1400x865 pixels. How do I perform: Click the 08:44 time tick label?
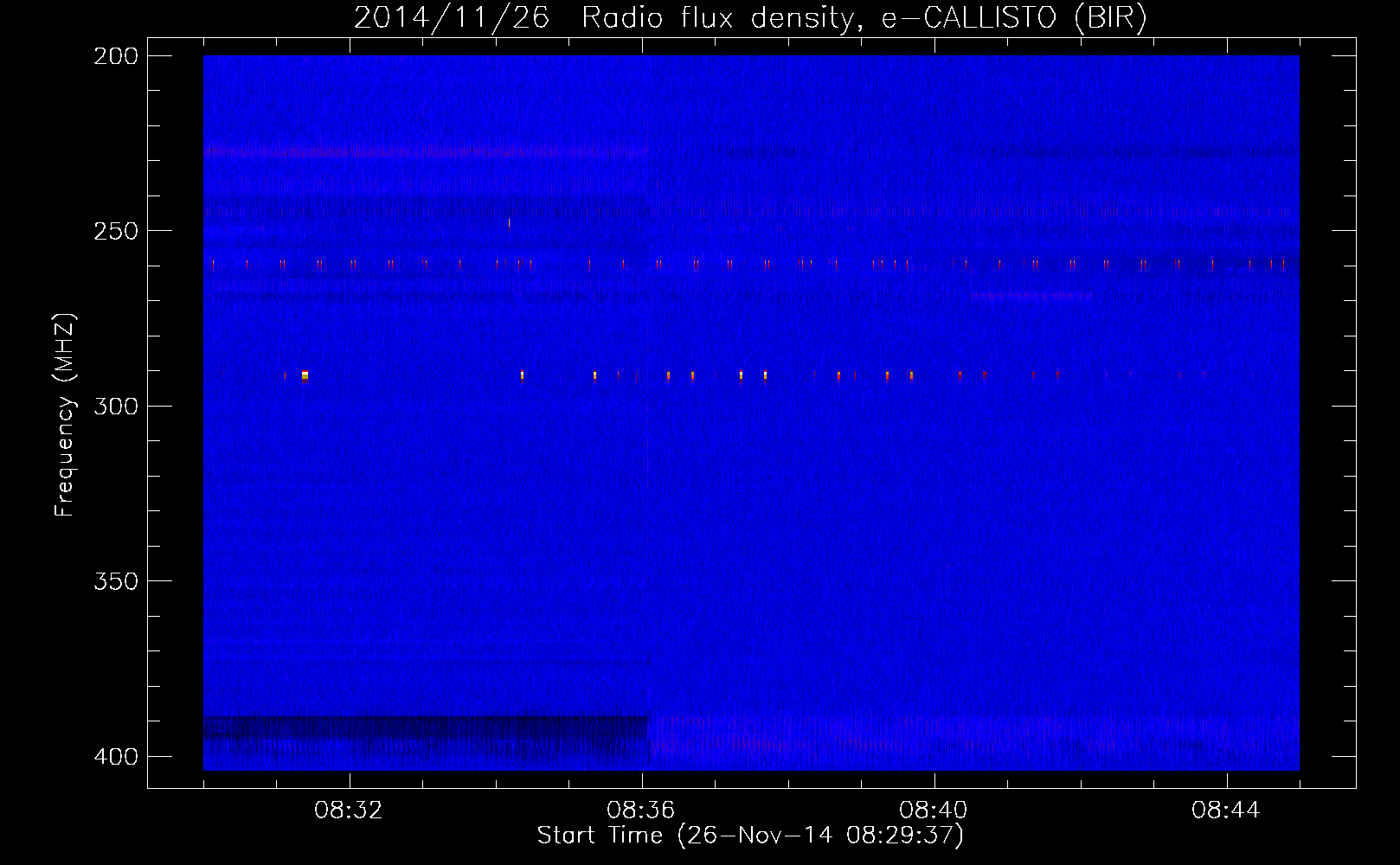pyautogui.click(x=1226, y=811)
